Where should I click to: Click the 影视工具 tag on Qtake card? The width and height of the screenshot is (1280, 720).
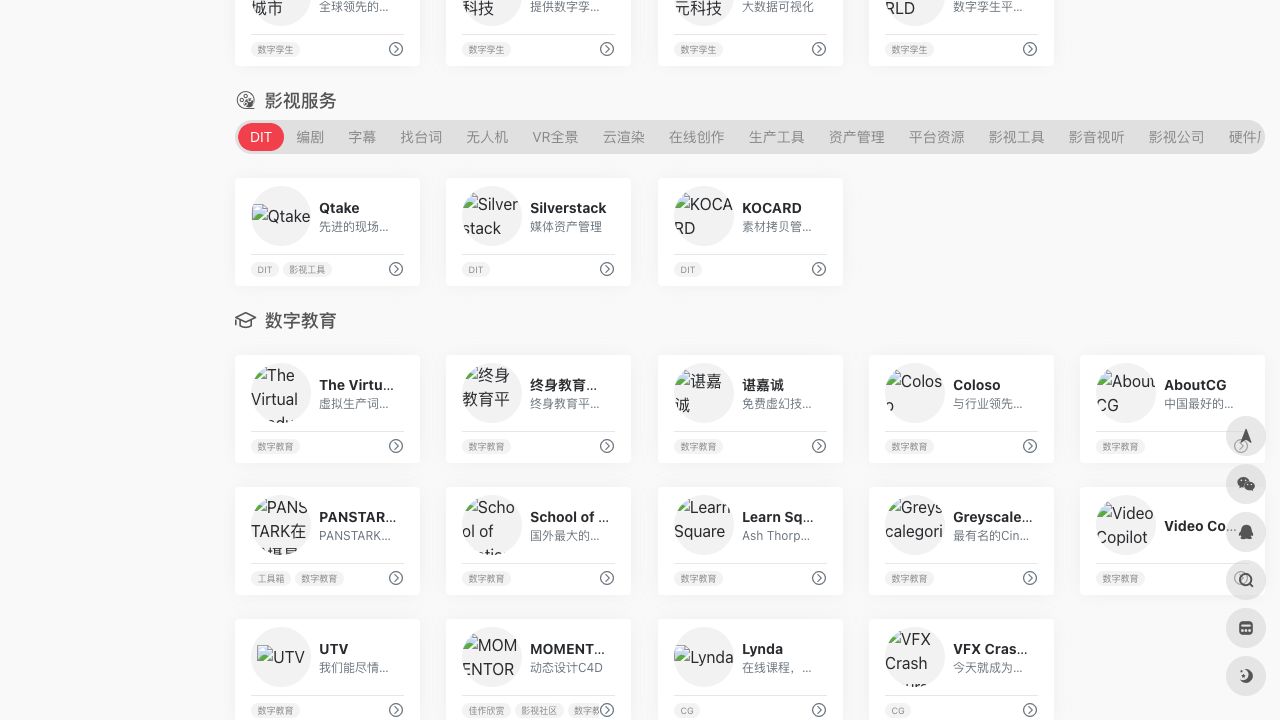[x=307, y=270]
